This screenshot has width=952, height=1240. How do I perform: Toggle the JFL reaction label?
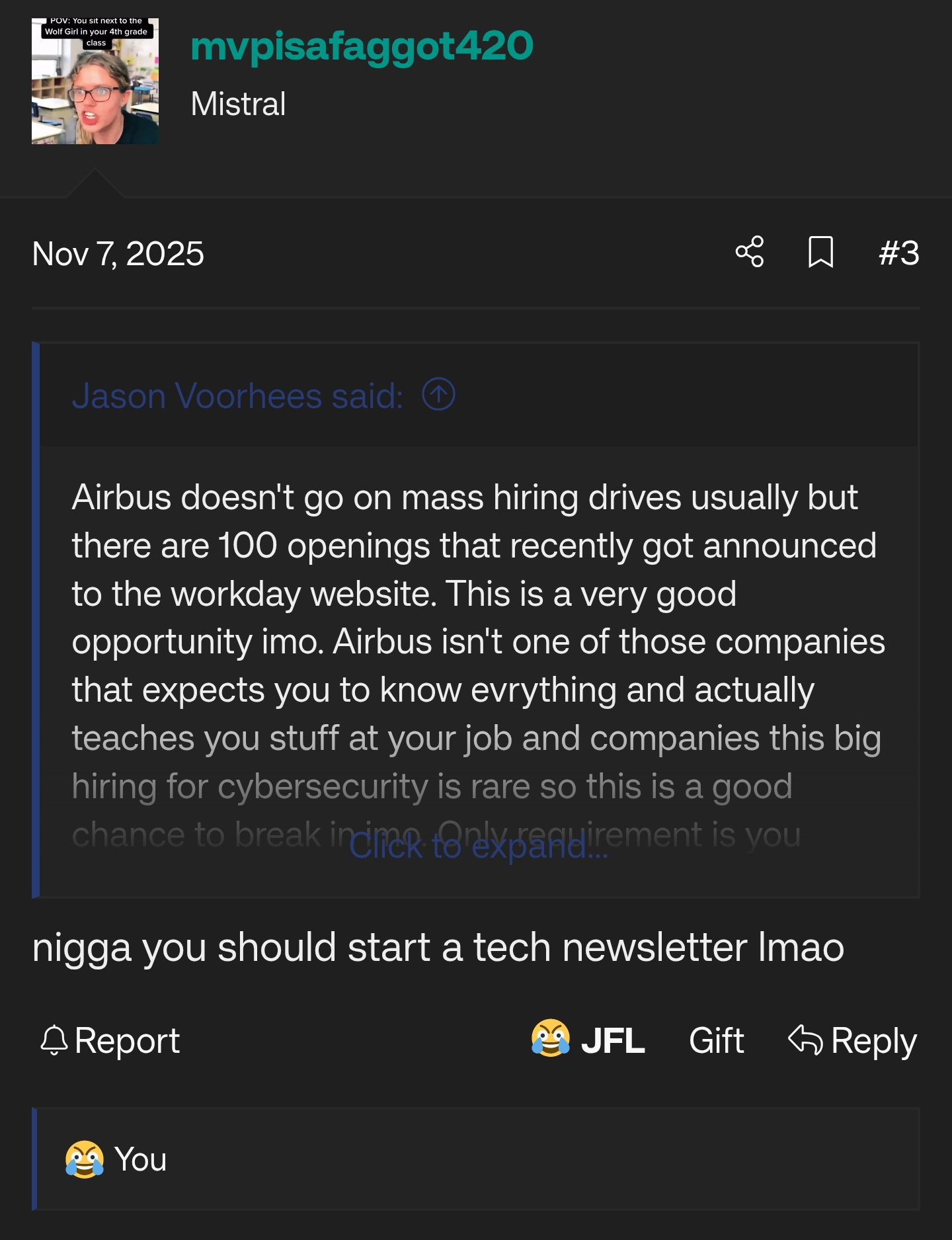pos(613,1040)
